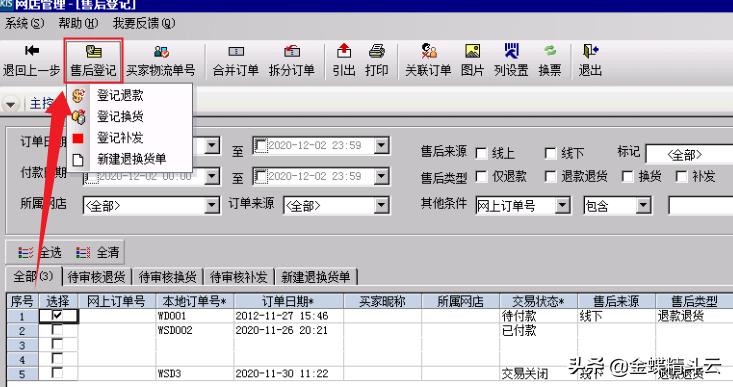The image size is (733, 387).
Task: Check the selection box in row 4
Action: pos(57,359)
